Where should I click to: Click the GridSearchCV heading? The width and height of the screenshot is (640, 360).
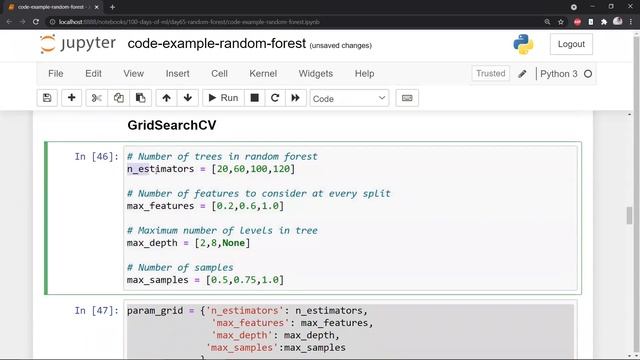[x=172, y=125]
